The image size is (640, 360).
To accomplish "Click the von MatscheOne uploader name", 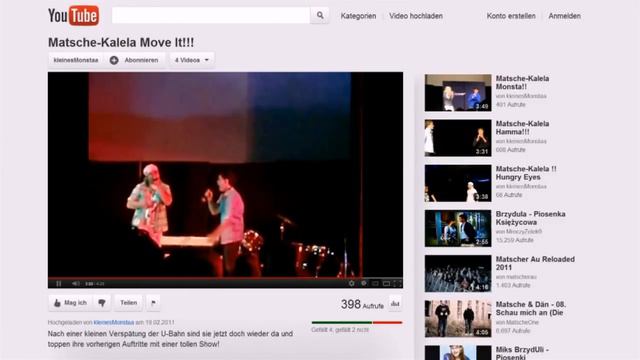I will [x=517, y=322].
